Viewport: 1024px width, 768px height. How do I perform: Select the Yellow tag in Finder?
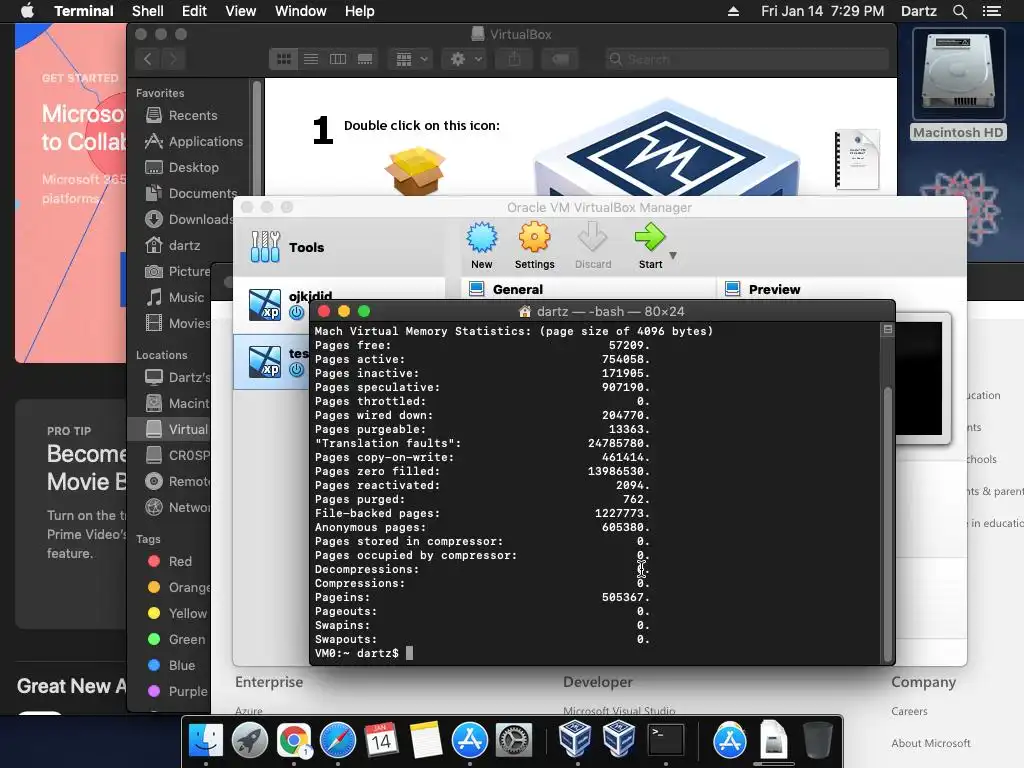(x=177, y=613)
